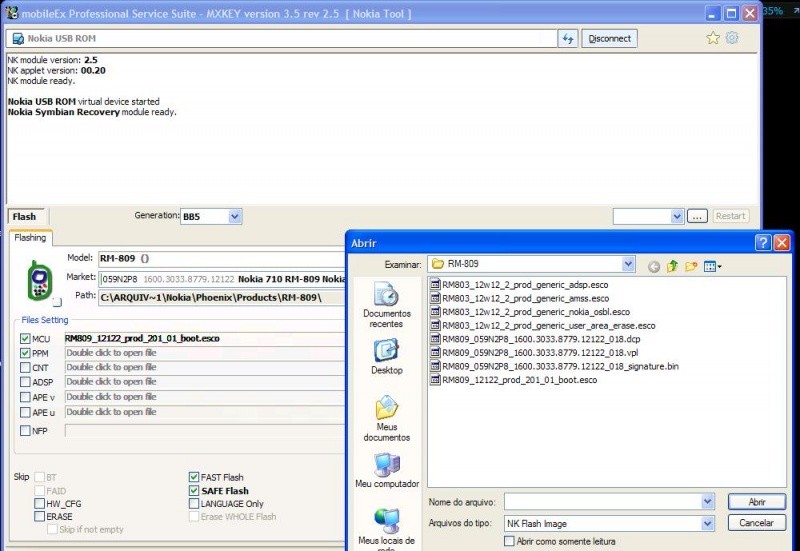
Task: Open settings via the gear icon
Action: click(x=732, y=37)
